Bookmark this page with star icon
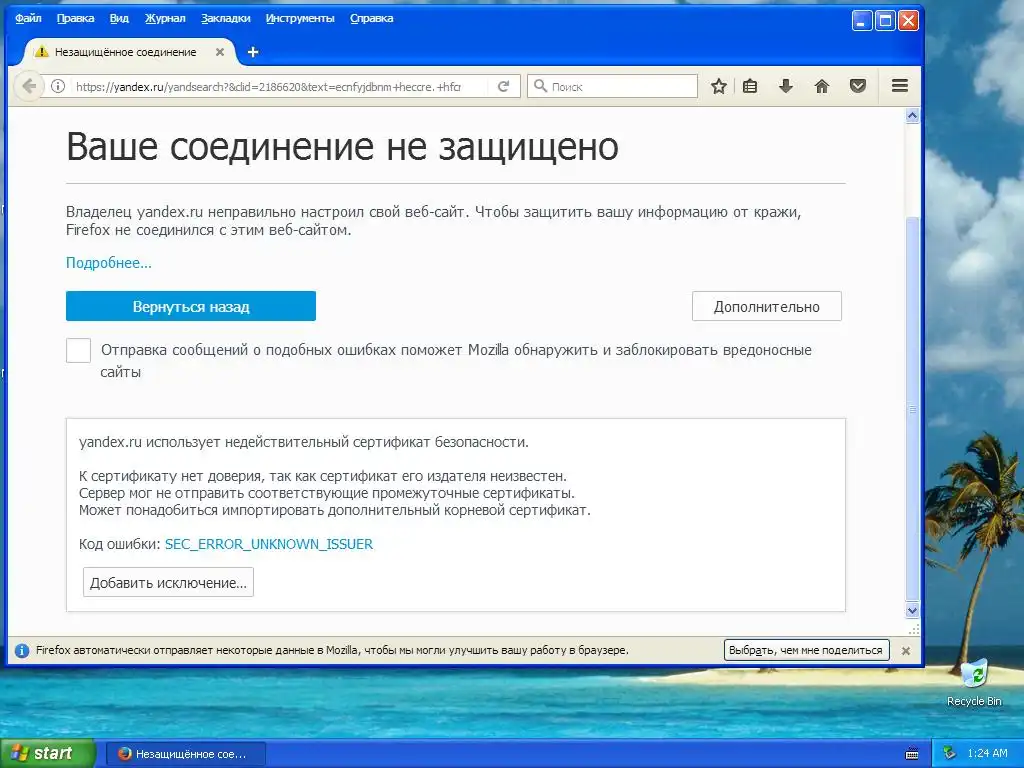Viewport: 1024px width, 768px height. tap(718, 86)
